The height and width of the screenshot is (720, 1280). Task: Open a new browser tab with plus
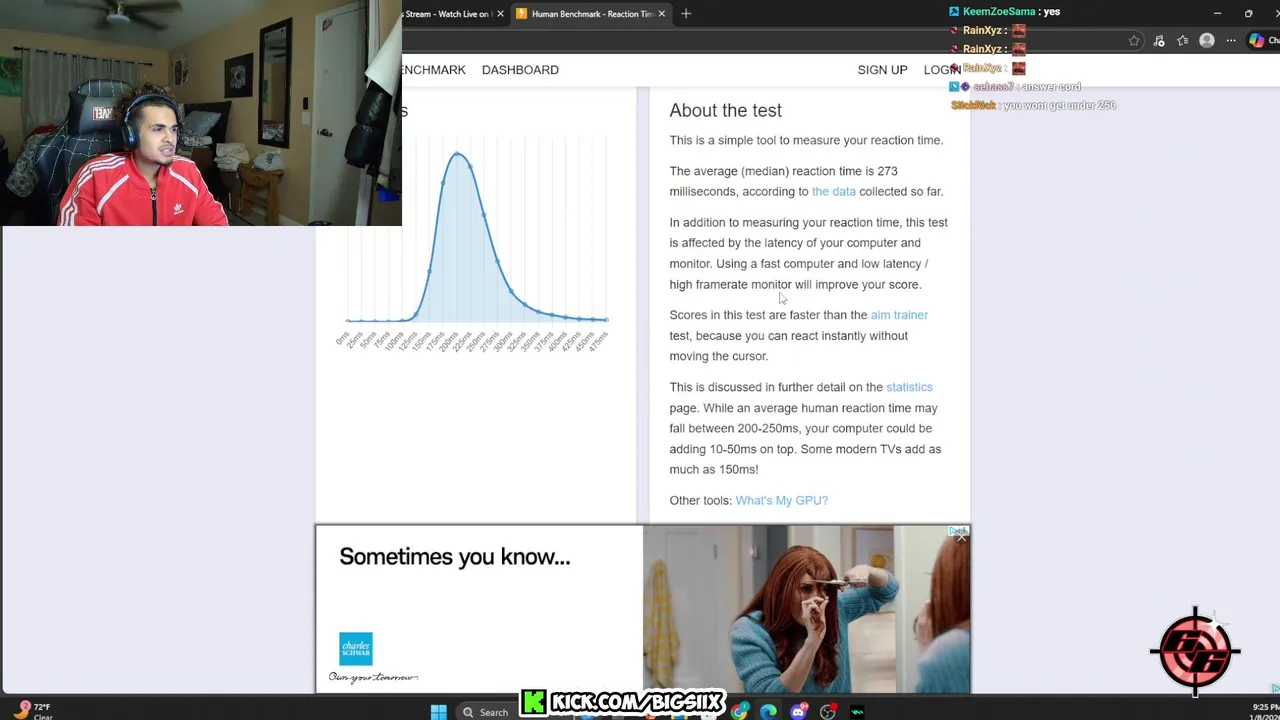[x=686, y=14]
